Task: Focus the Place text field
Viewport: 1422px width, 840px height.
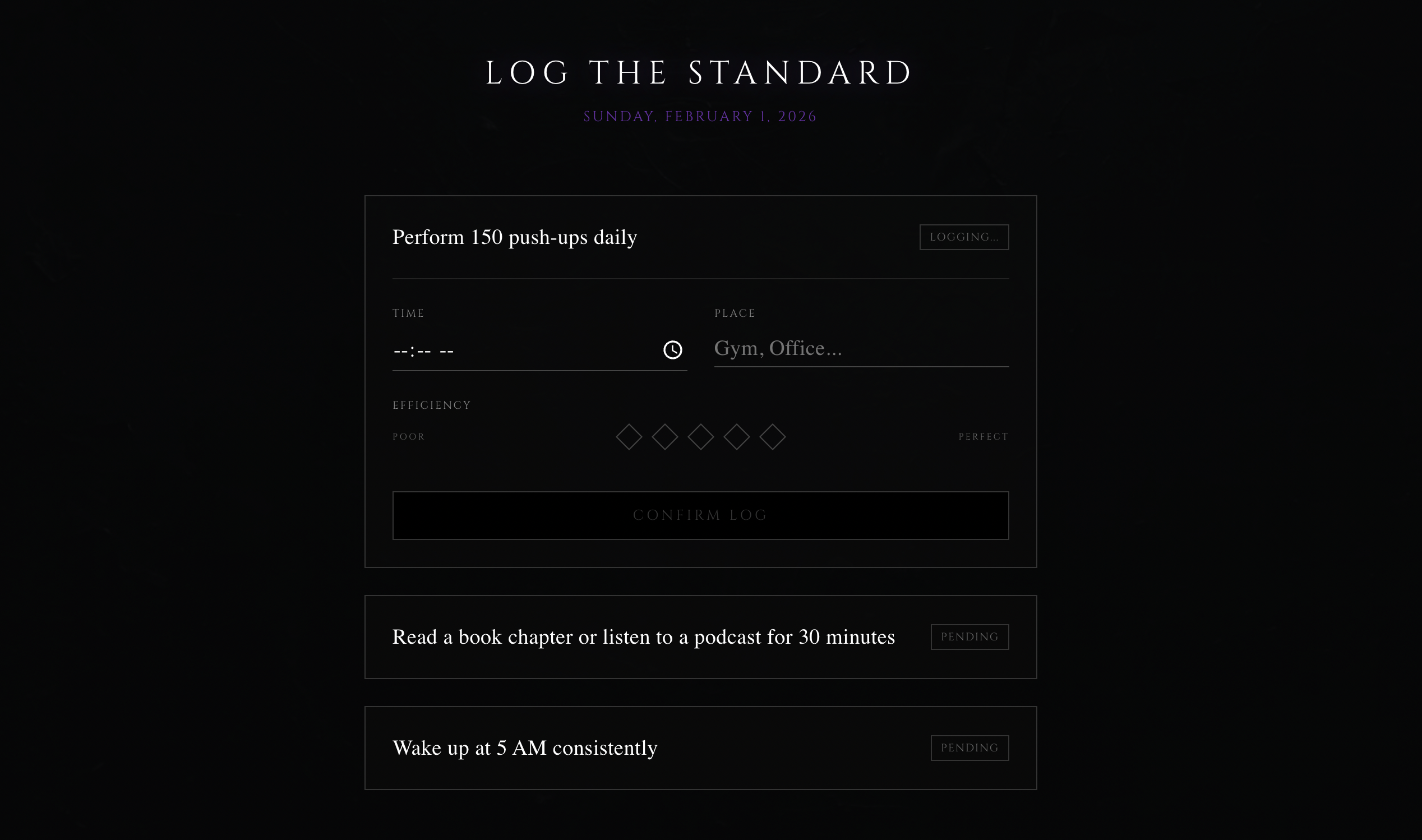Action: (x=861, y=349)
